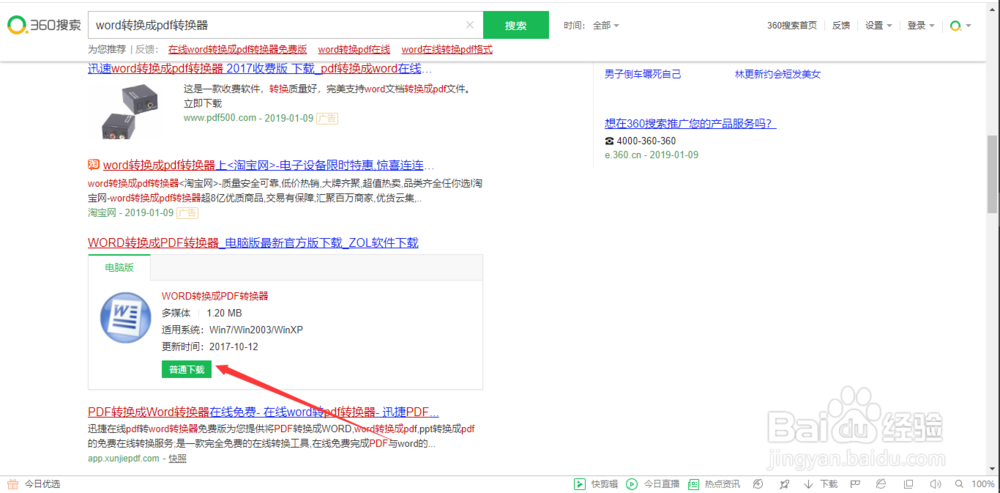Click the rocket speed-up icon in the status bar
Screen dimensions: 1000x493
(x=784, y=484)
